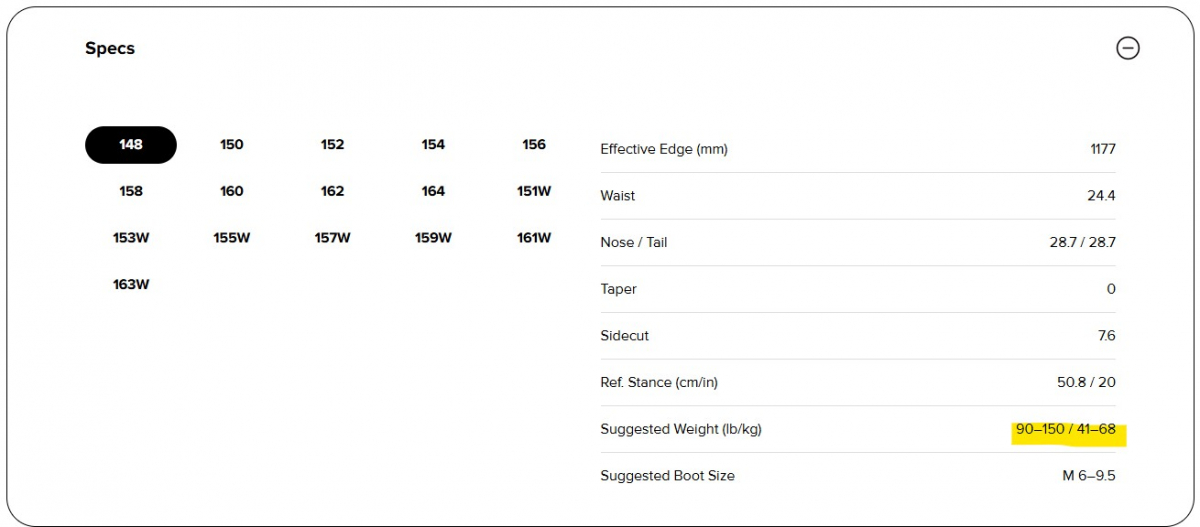Select the 163W wide size
This screenshot has width=1200, height=527.
coord(131,285)
